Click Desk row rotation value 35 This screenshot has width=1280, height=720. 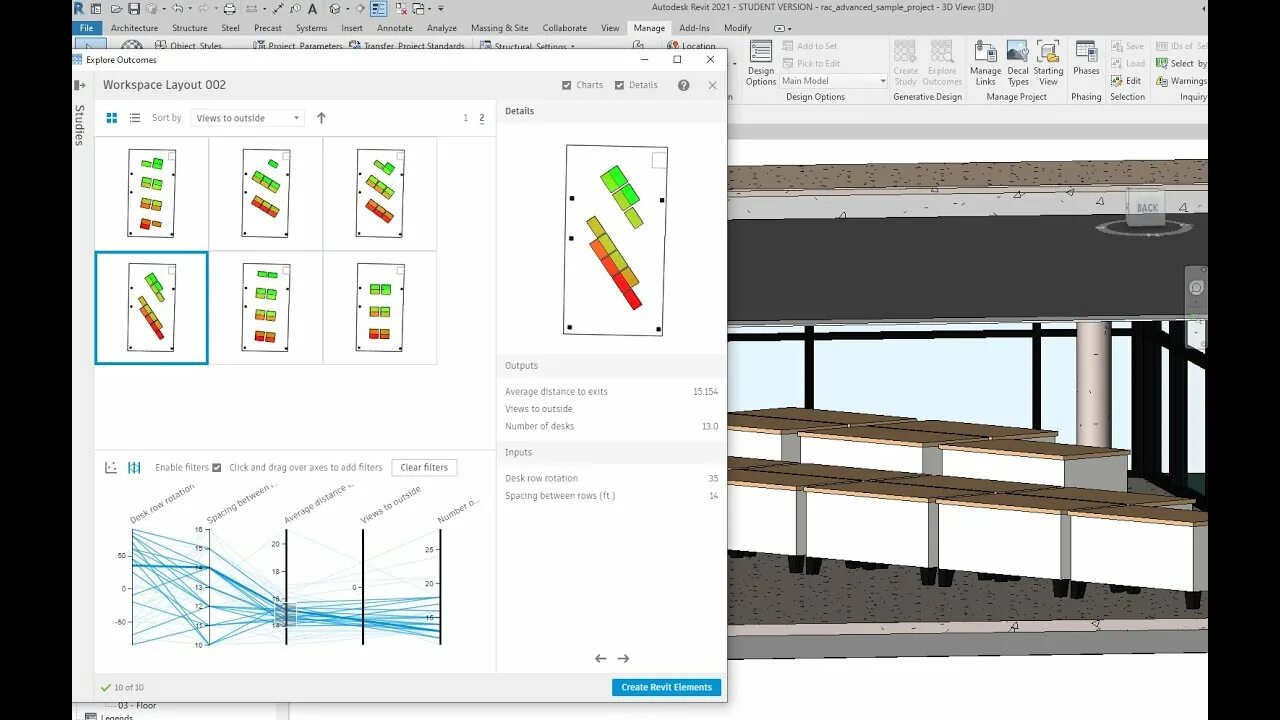713,478
